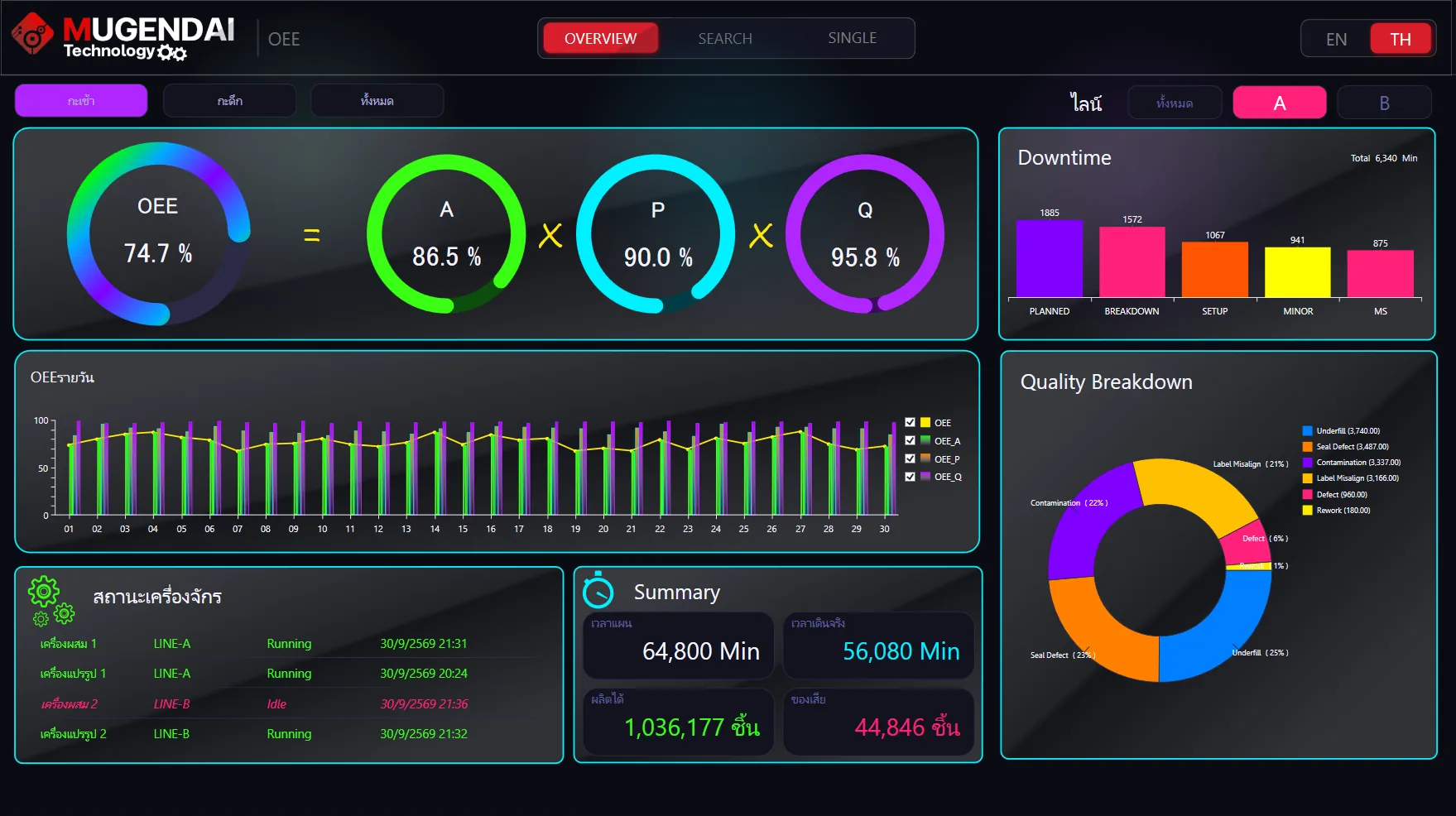Click the Downtime panel title
Image resolution: width=1456 pixels, height=816 pixels.
1064,158
